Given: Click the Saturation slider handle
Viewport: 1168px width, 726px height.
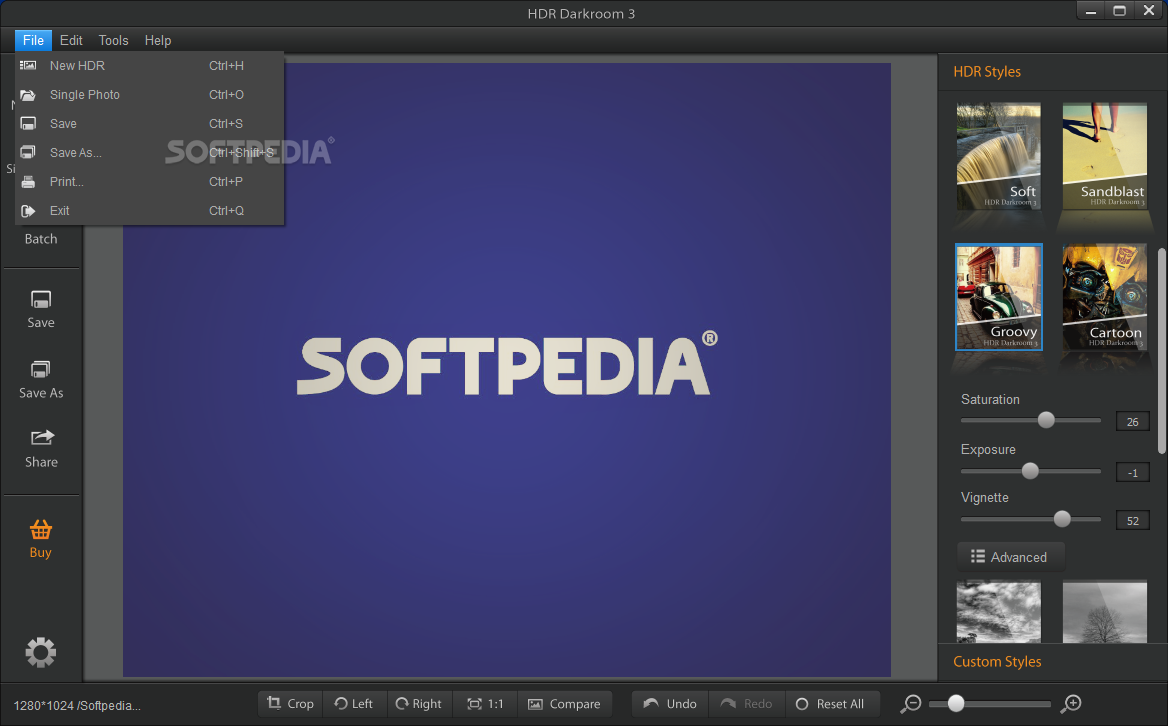Looking at the screenshot, I should coord(1046,420).
